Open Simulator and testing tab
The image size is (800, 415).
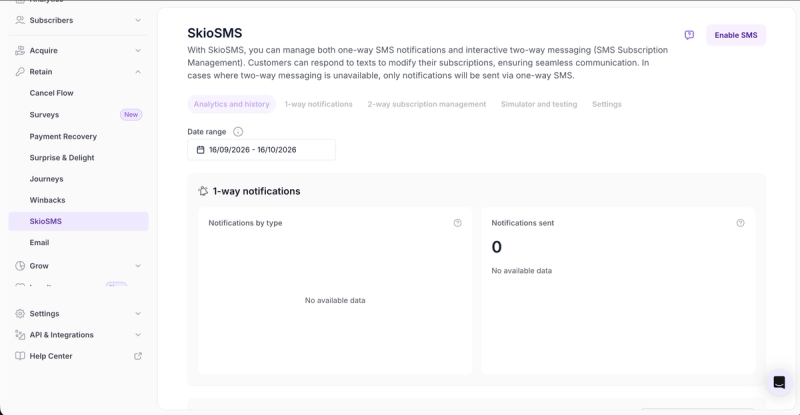click(539, 104)
